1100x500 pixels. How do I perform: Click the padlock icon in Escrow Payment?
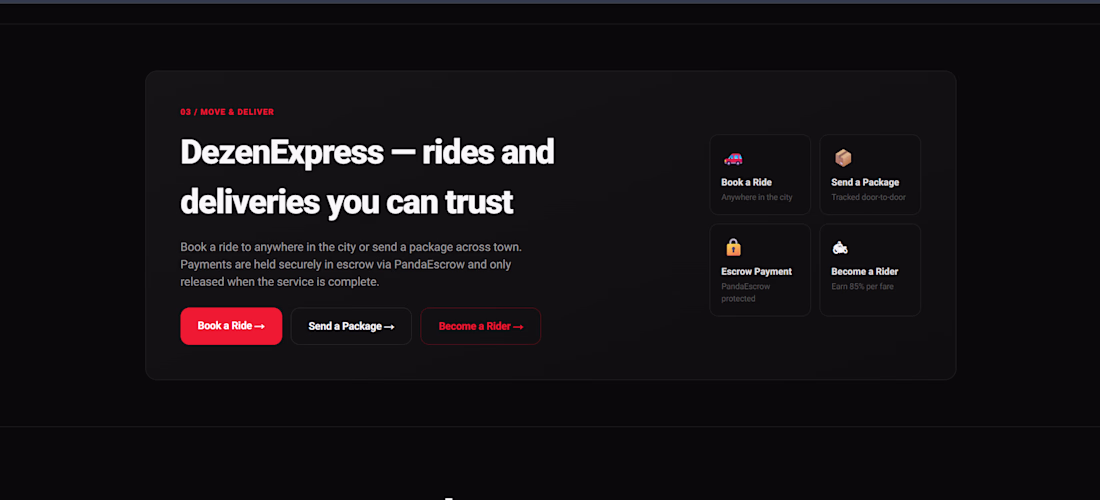tap(733, 248)
